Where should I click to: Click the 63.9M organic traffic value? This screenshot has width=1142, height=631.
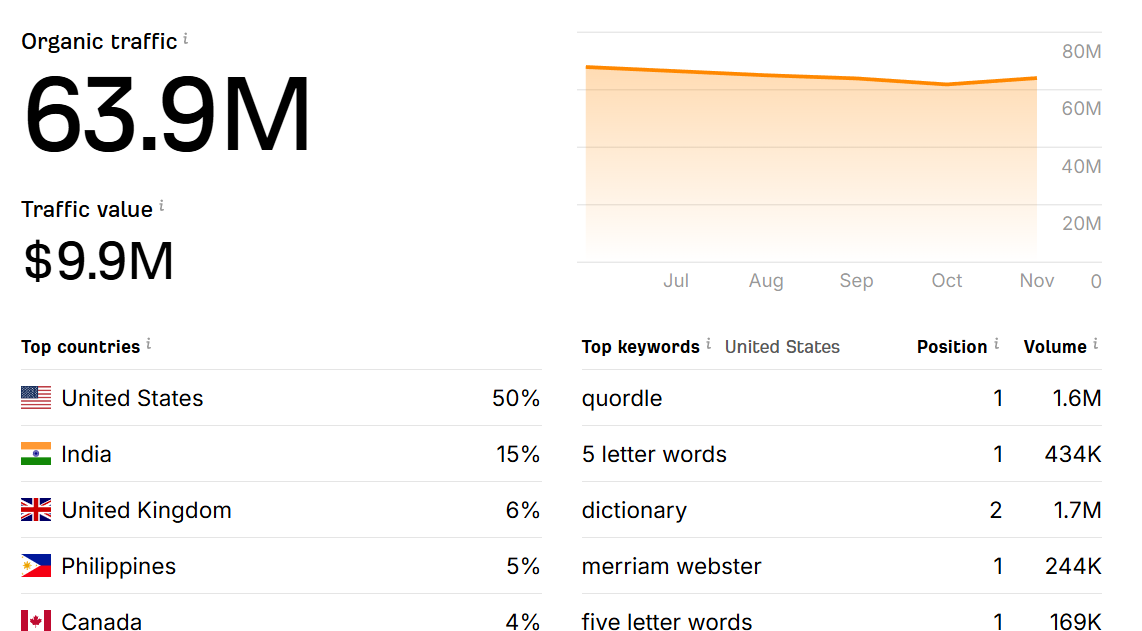(x=167, y=114)
